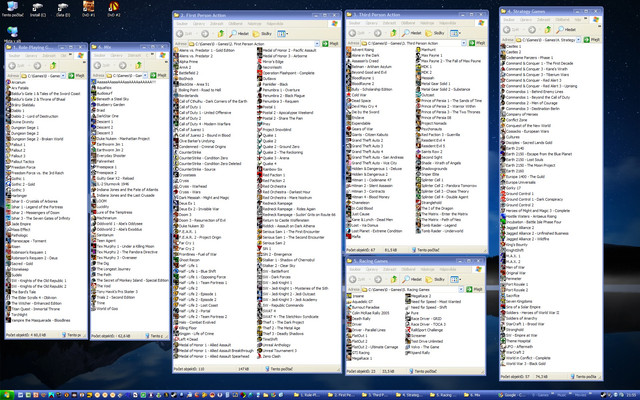This screenshot has height=400, width=640.
Task: Select the BioShock shortcut icon
Action: (177, 78)
